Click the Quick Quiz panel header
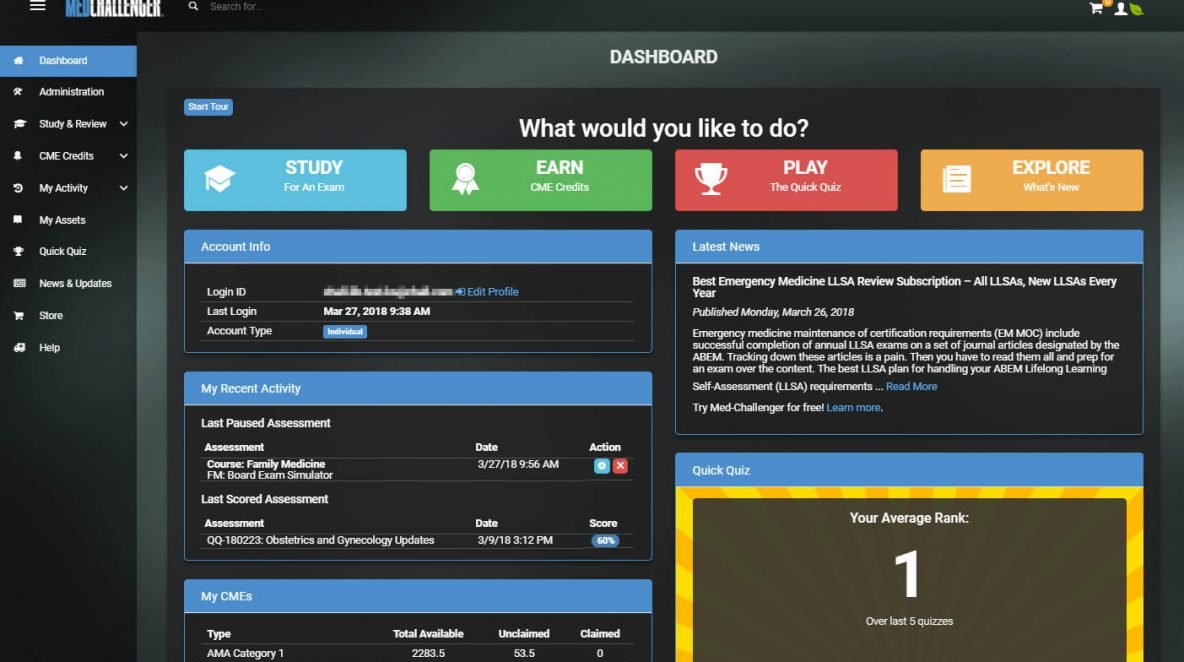This screenshot has height=662, width=1184. click(x=909, y=470)
